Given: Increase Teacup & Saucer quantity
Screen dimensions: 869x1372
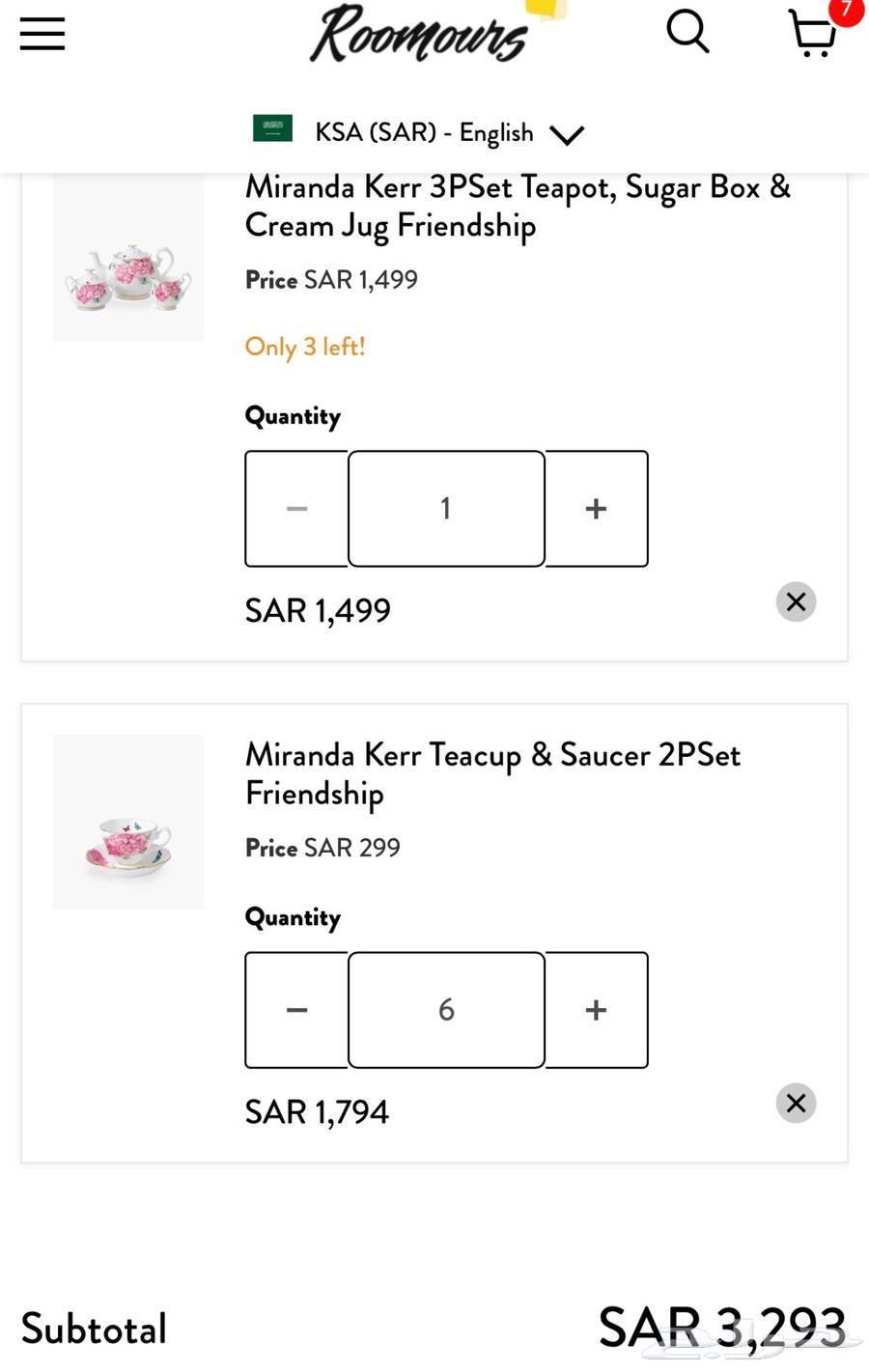Looking at the screenshot, I should click(x=597, y=1010).
